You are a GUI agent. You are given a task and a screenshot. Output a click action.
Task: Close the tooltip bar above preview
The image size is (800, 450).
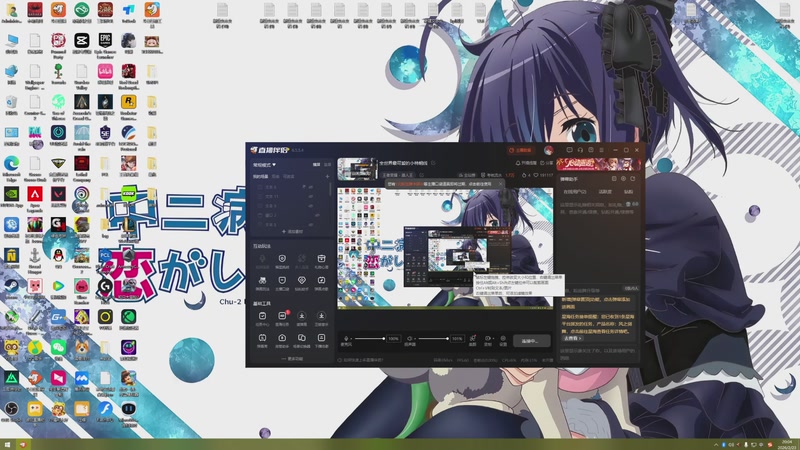500,184
